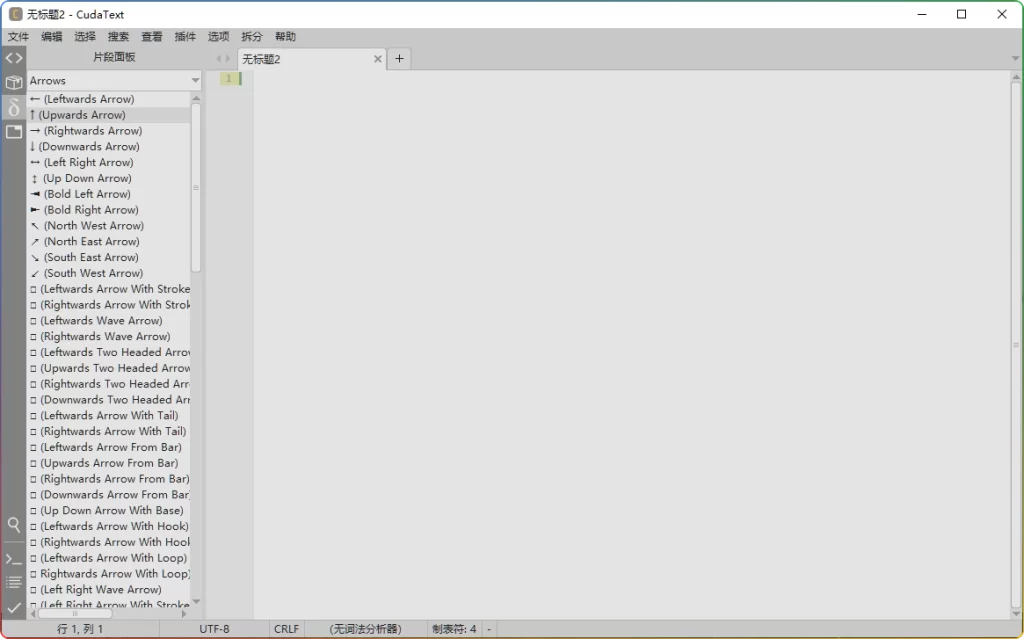
Task: Open the CRLF line endings selector
Action: click(286, 629)
